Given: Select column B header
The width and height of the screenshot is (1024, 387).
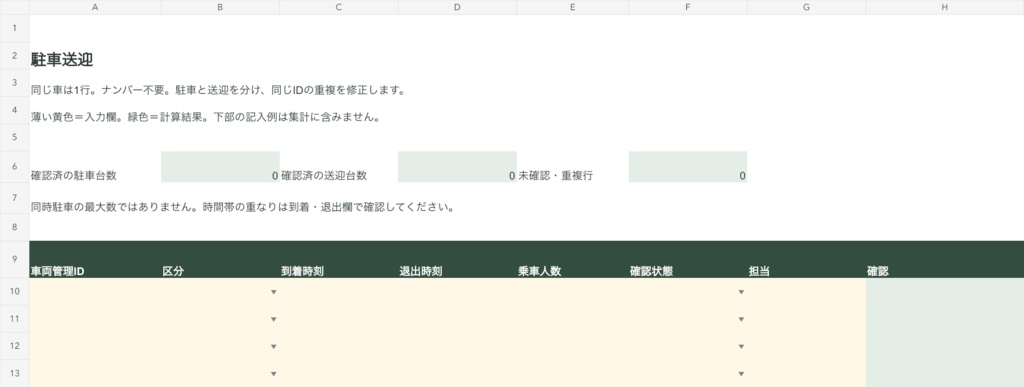Looking at the screenshot, I should point(220,7).
